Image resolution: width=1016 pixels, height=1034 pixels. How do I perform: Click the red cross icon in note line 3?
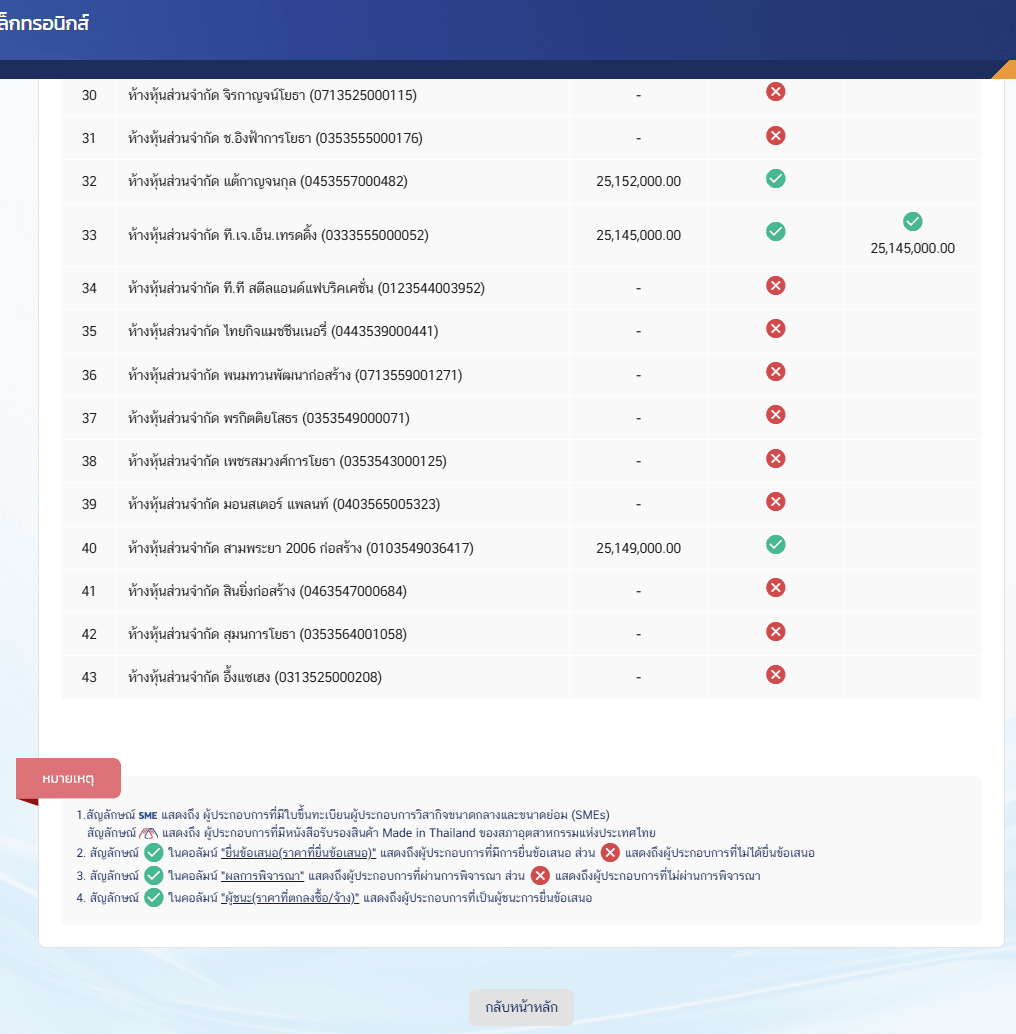(541, 875)
